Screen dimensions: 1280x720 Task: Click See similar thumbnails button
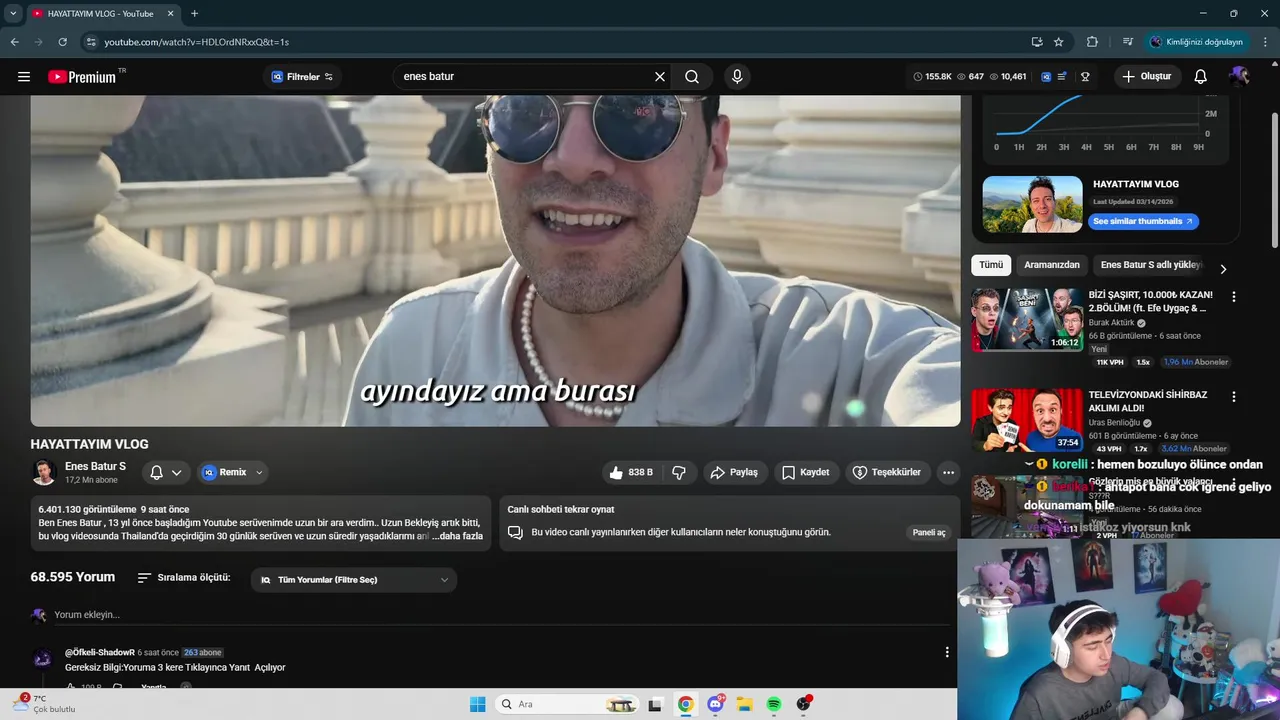pyautogui.click(x=1143, y=221)
